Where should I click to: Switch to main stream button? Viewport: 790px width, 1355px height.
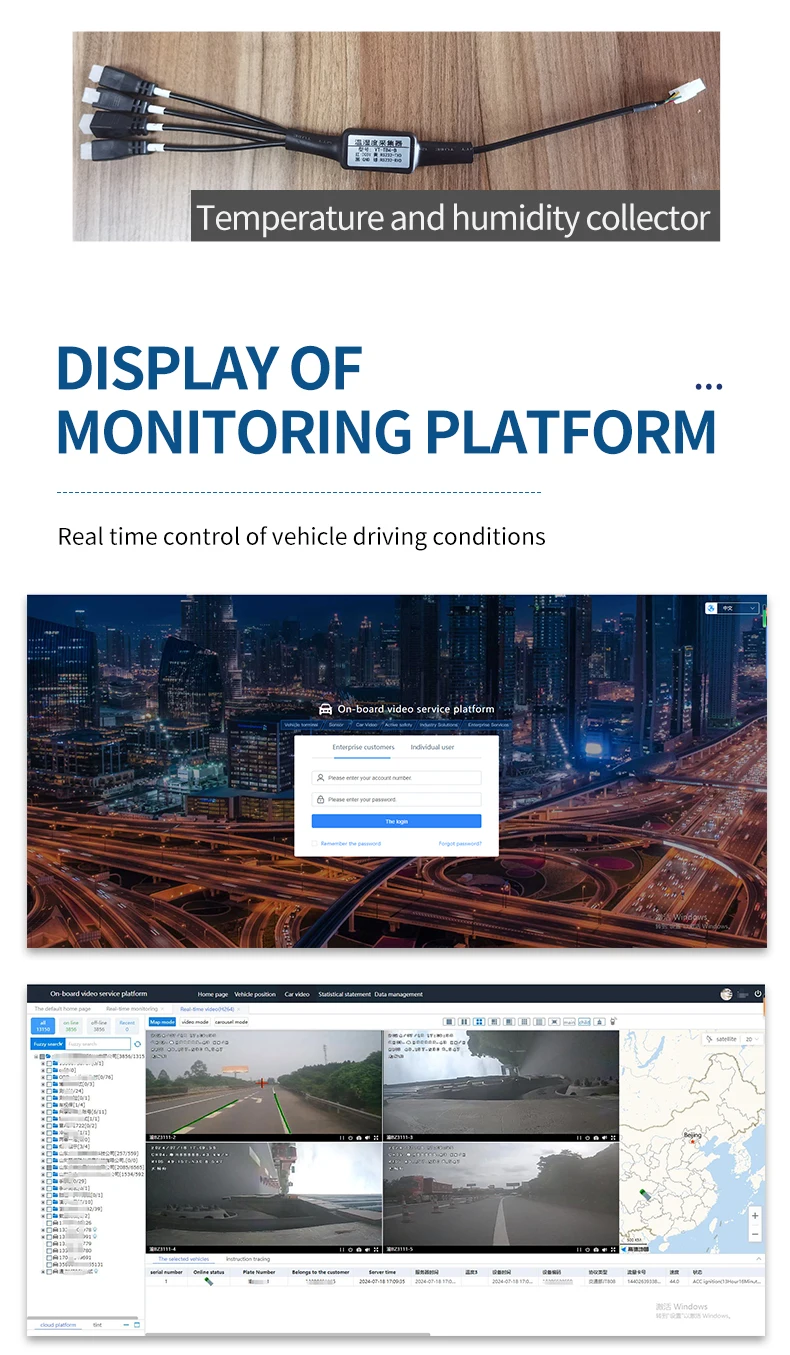click(x=569, y=1022)
